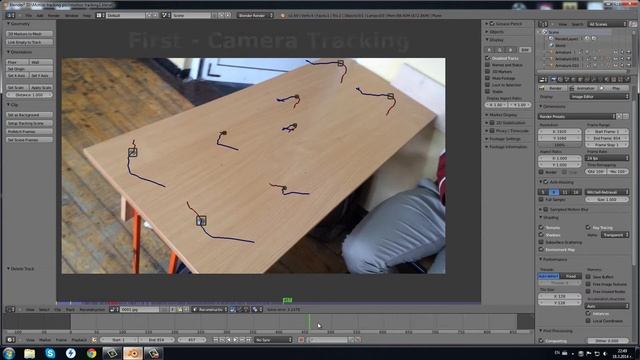This screenshot has width=640, height=360.
Task: Open the Outliner editor type icon
Action: pos(543,24)
